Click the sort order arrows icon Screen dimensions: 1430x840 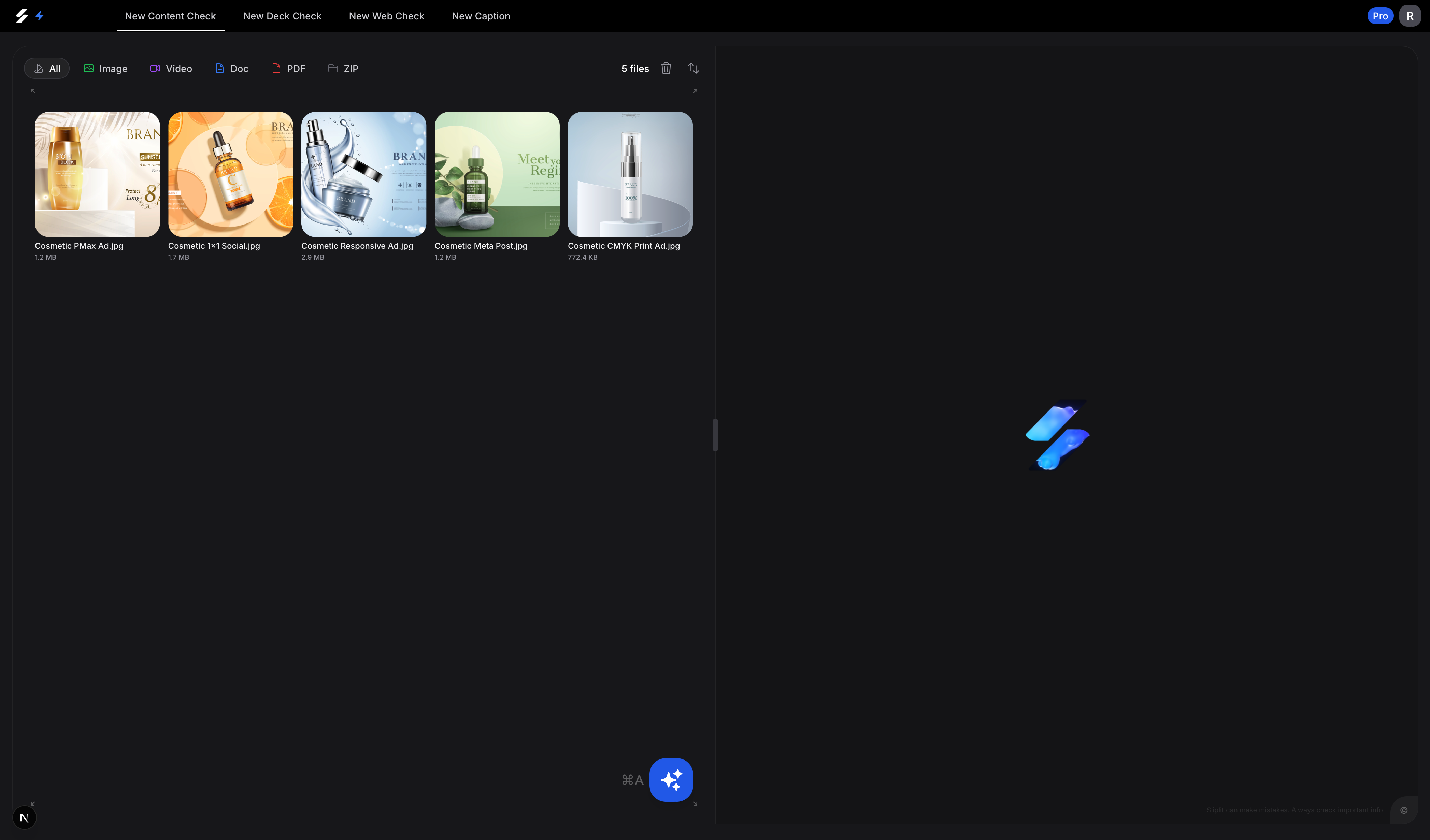(693, 69)
